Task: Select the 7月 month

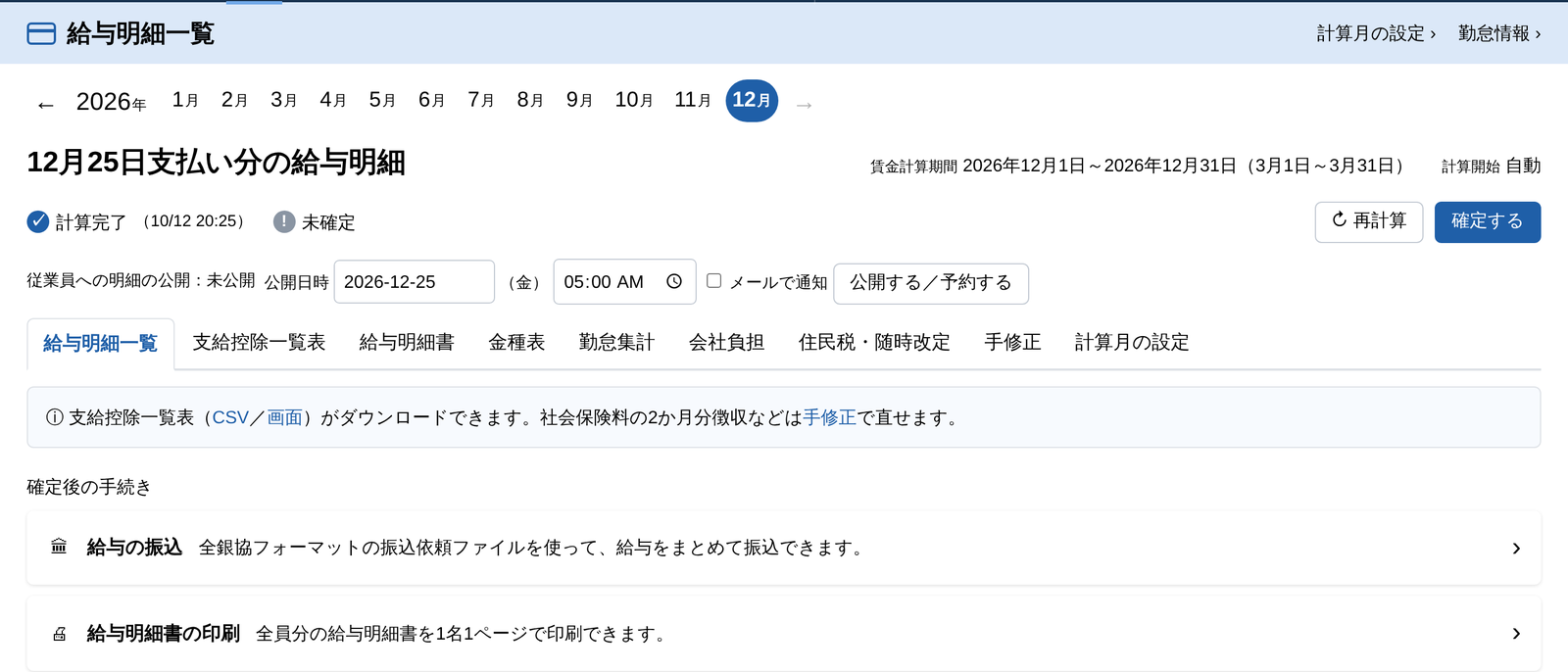Action: (481, 100)
